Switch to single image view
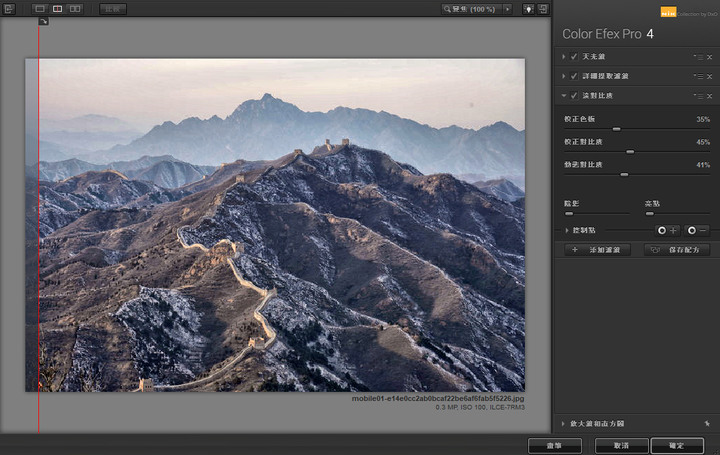 coord(40,9)
